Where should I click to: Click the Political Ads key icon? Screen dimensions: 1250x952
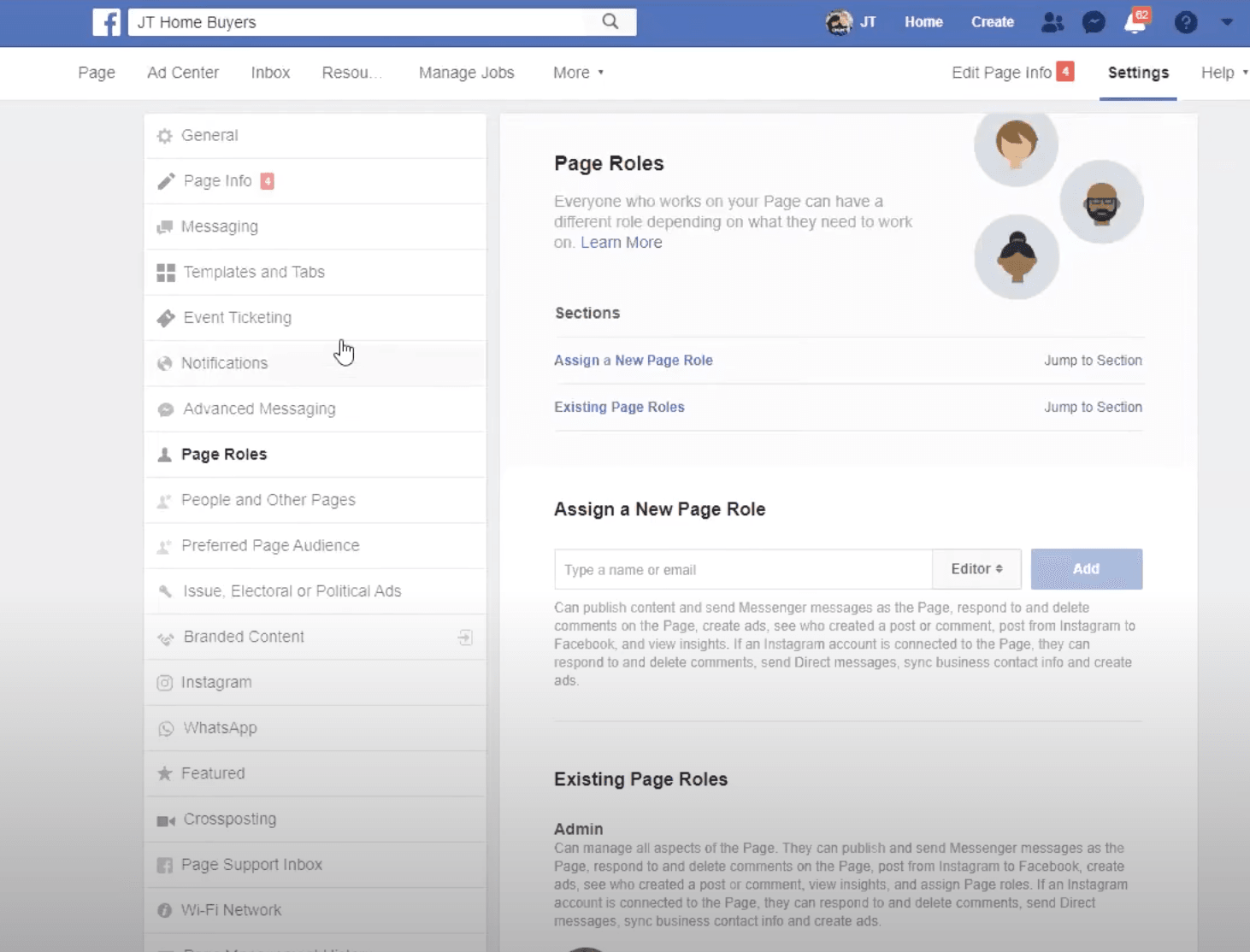click(x=165, y=591)
